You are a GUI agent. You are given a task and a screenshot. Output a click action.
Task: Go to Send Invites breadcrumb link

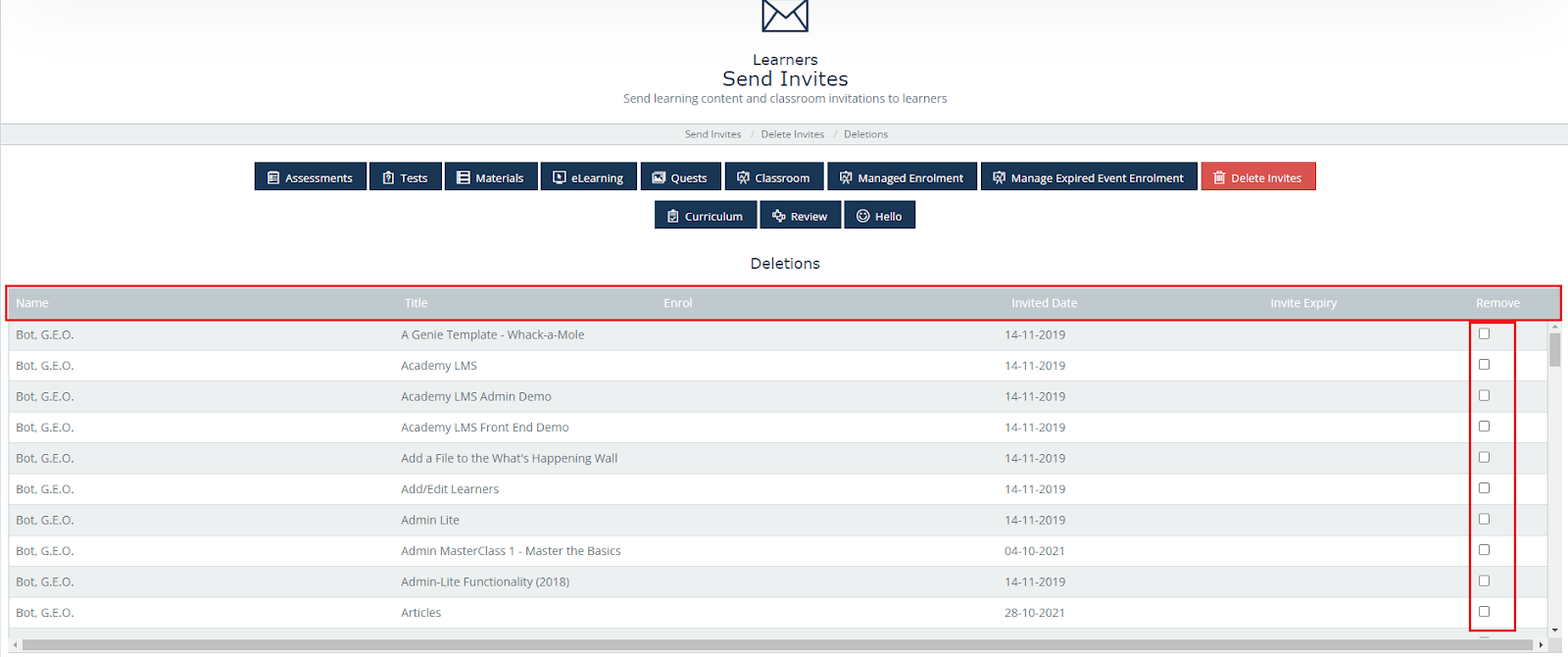click(x=712, y=134)
